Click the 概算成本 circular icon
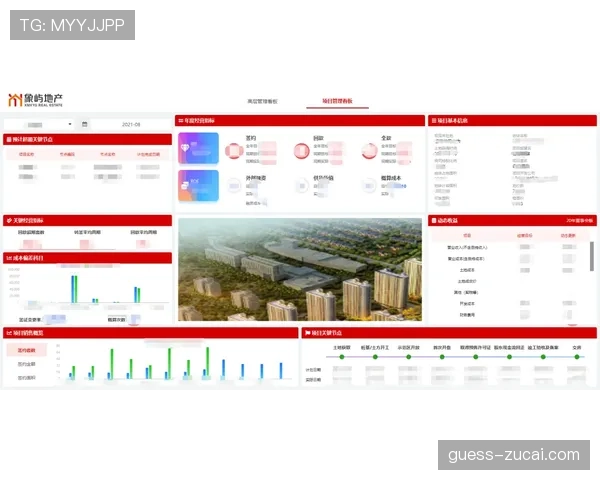The width and height of the screenshot is (600, 480). (368, 185)
